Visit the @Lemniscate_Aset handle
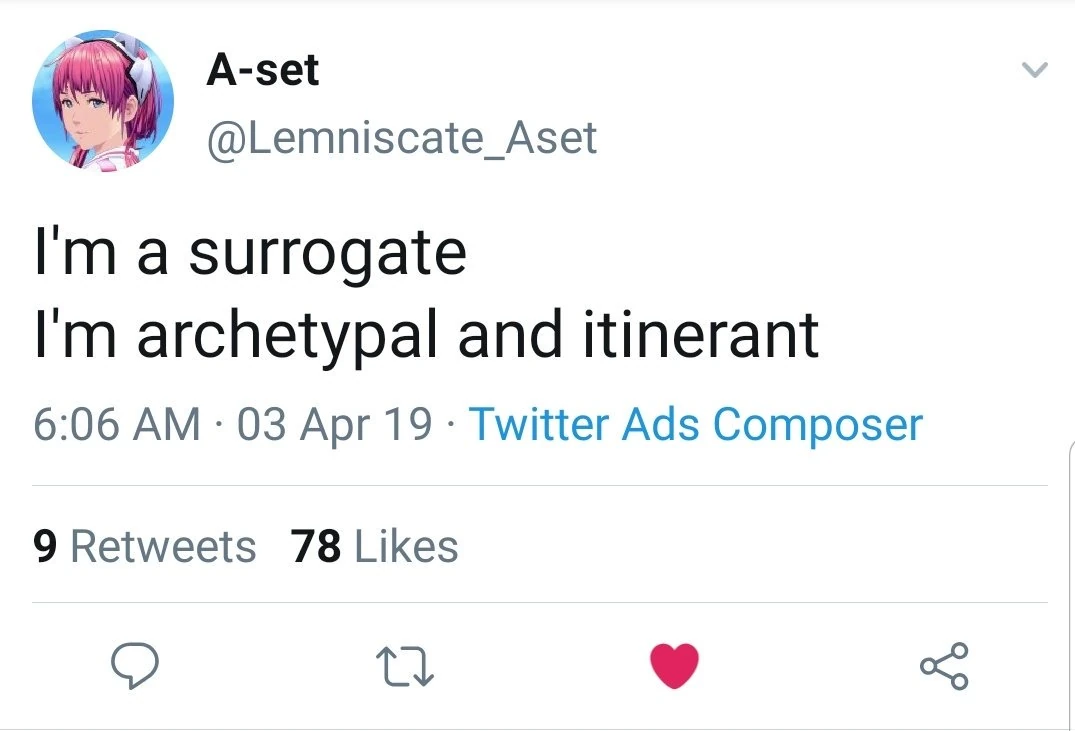 click(x=401, y=137)
